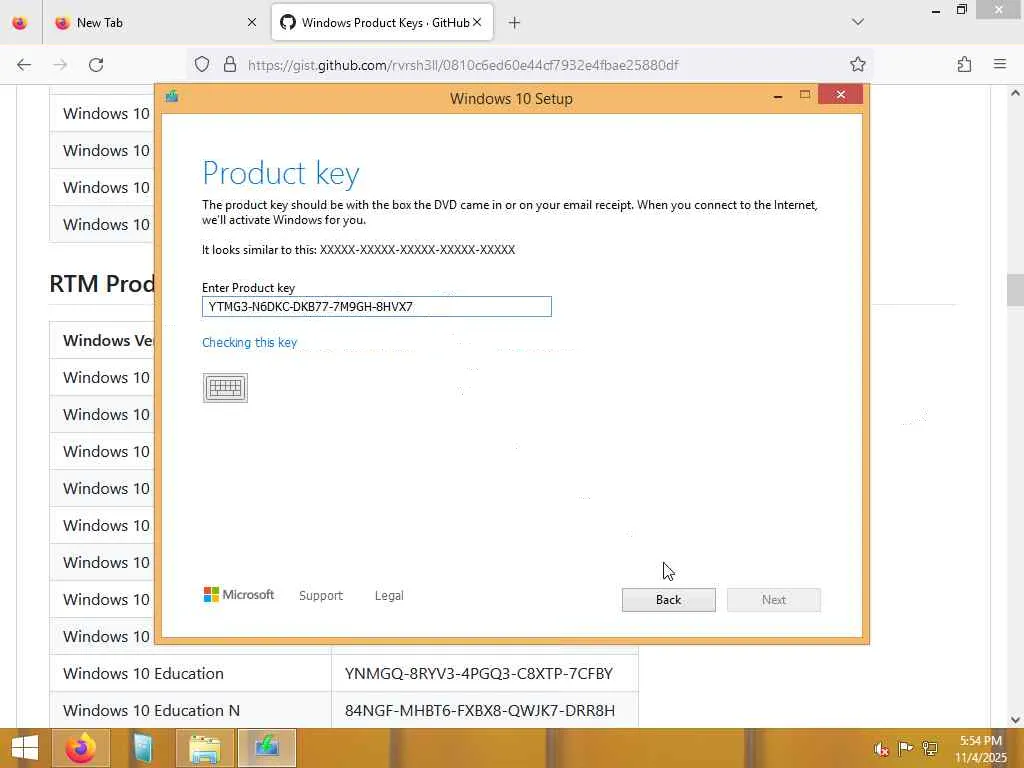Expand the list all tabs chevron

click(x=858, y=22)
